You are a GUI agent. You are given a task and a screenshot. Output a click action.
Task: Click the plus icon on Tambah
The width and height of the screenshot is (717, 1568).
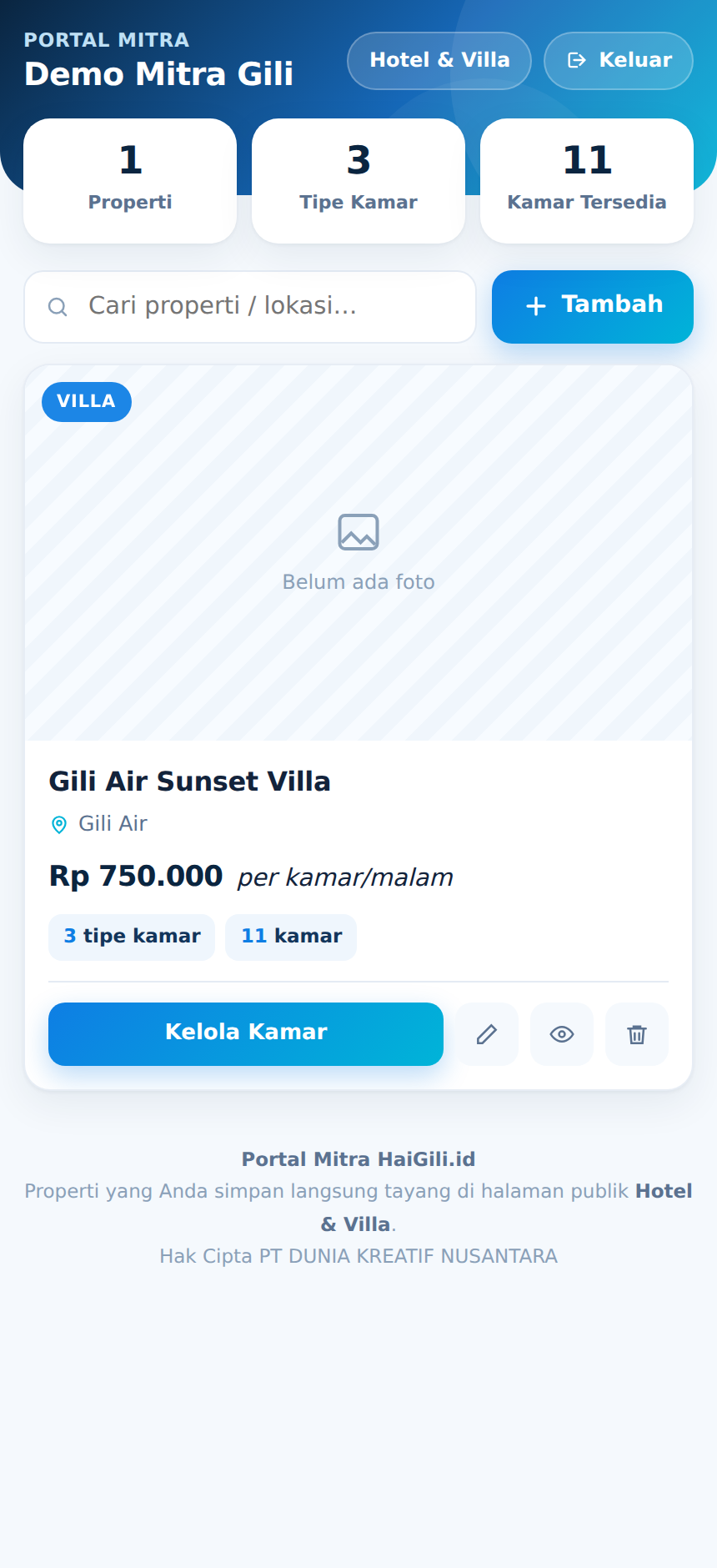point(536,306)
